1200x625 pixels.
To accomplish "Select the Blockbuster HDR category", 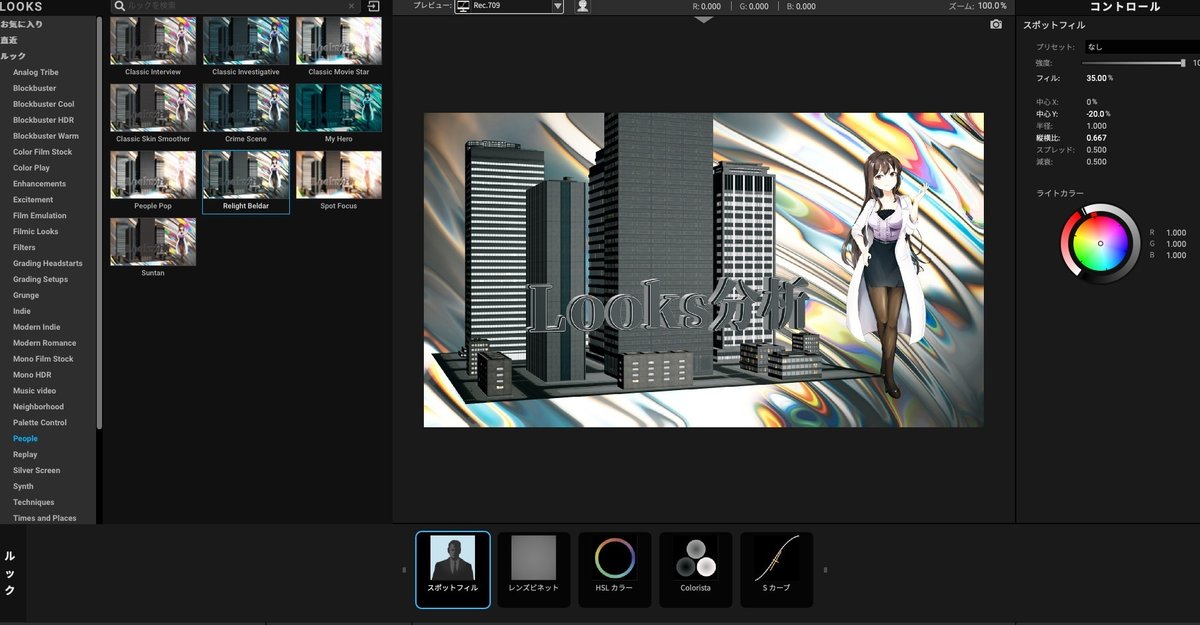I will coord(44,120).
